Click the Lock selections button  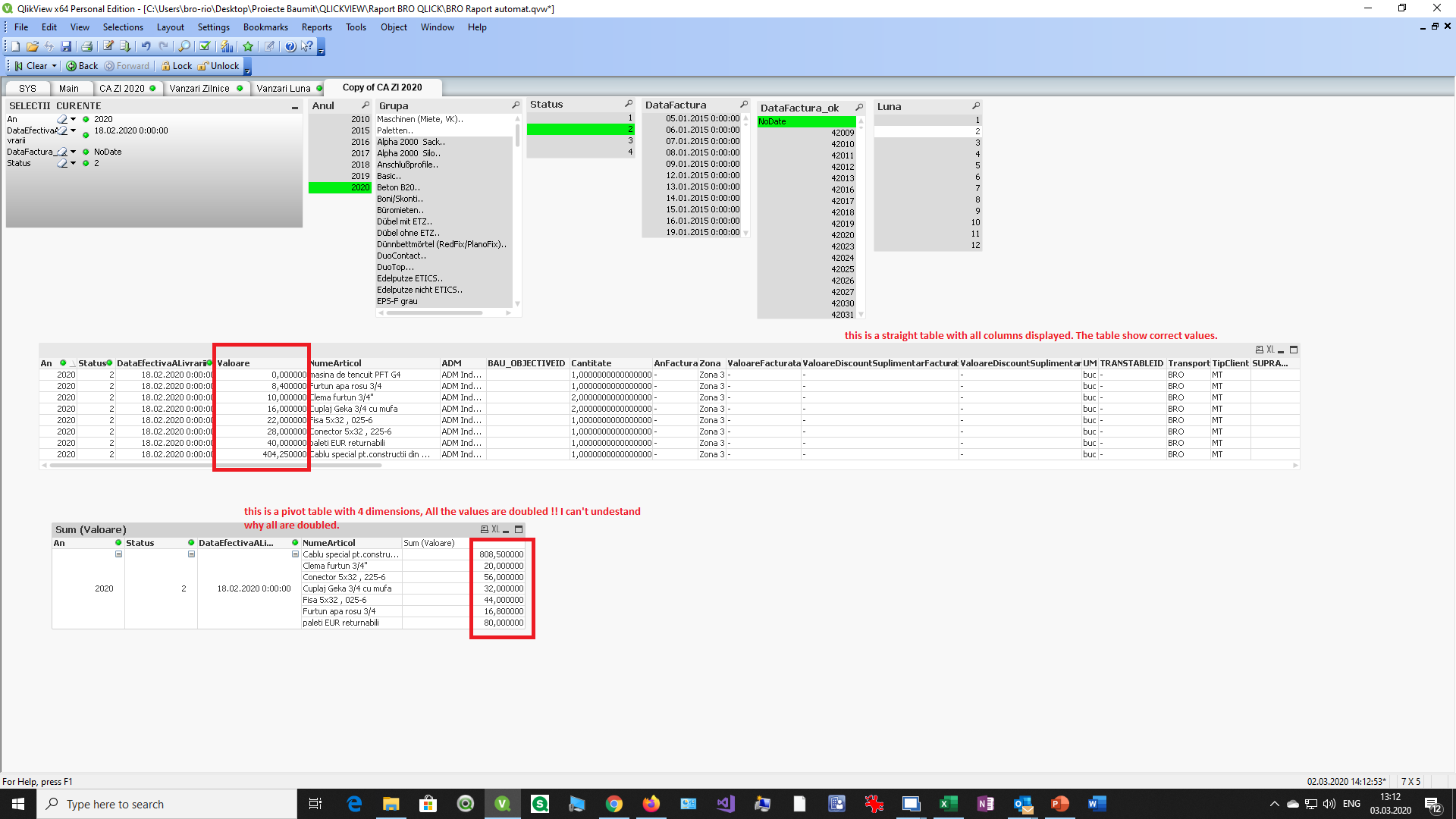pyautogui.click(x=177, y=66)
